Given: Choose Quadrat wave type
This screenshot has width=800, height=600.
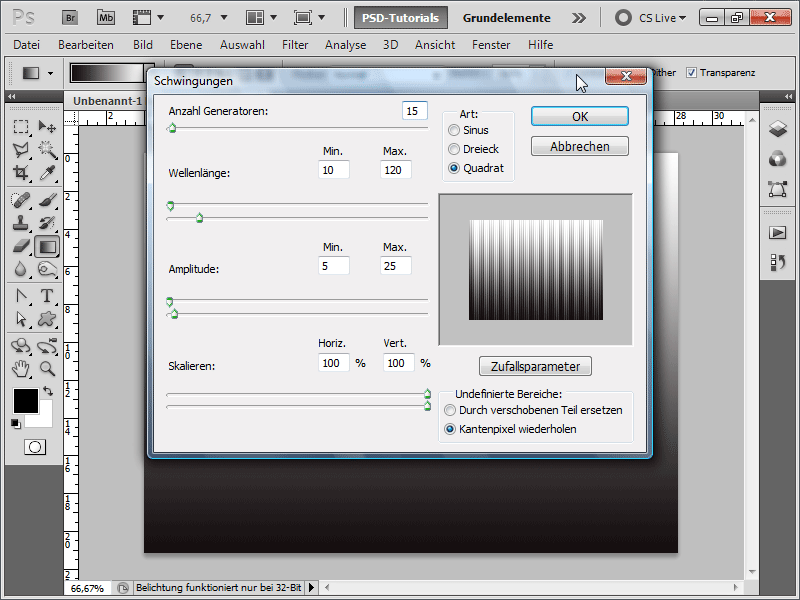Looking at the screenshot, I should (454, 168).
